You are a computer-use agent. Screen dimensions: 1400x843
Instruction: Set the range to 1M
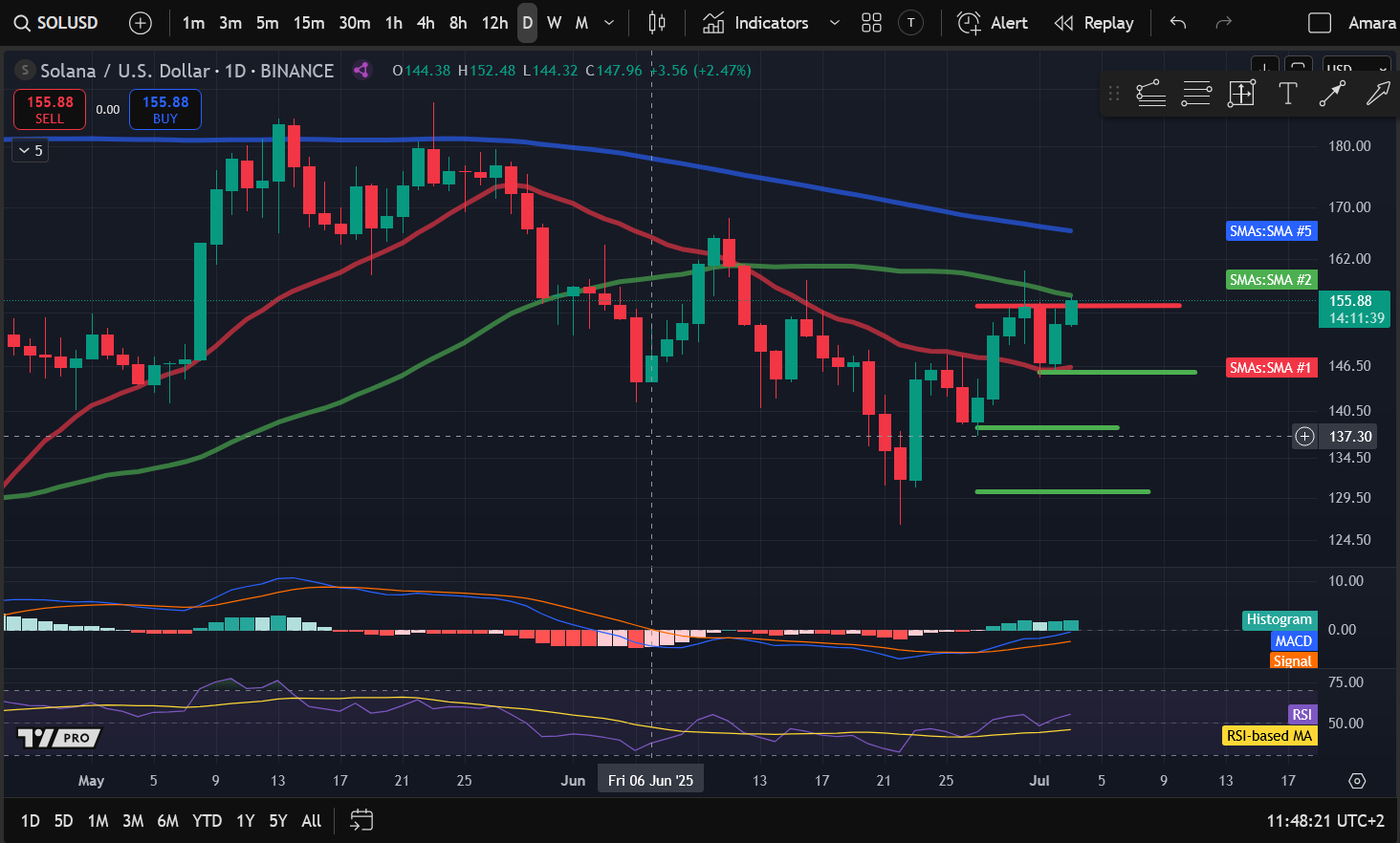pyautogui.click(x=98, y=821)
